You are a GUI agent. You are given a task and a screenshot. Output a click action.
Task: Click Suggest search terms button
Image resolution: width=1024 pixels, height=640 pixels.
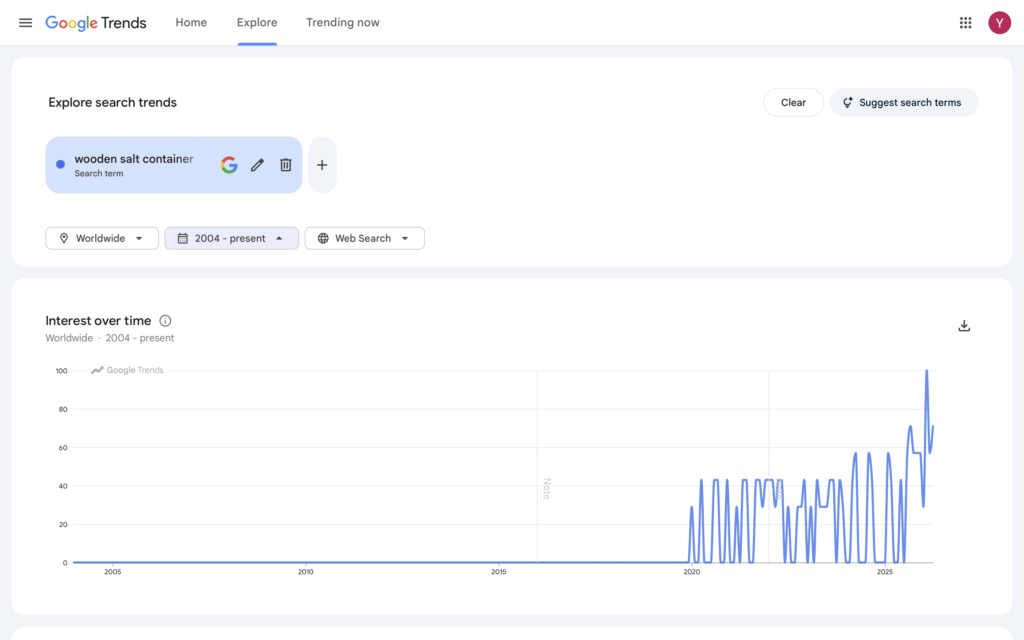point(903,102)
